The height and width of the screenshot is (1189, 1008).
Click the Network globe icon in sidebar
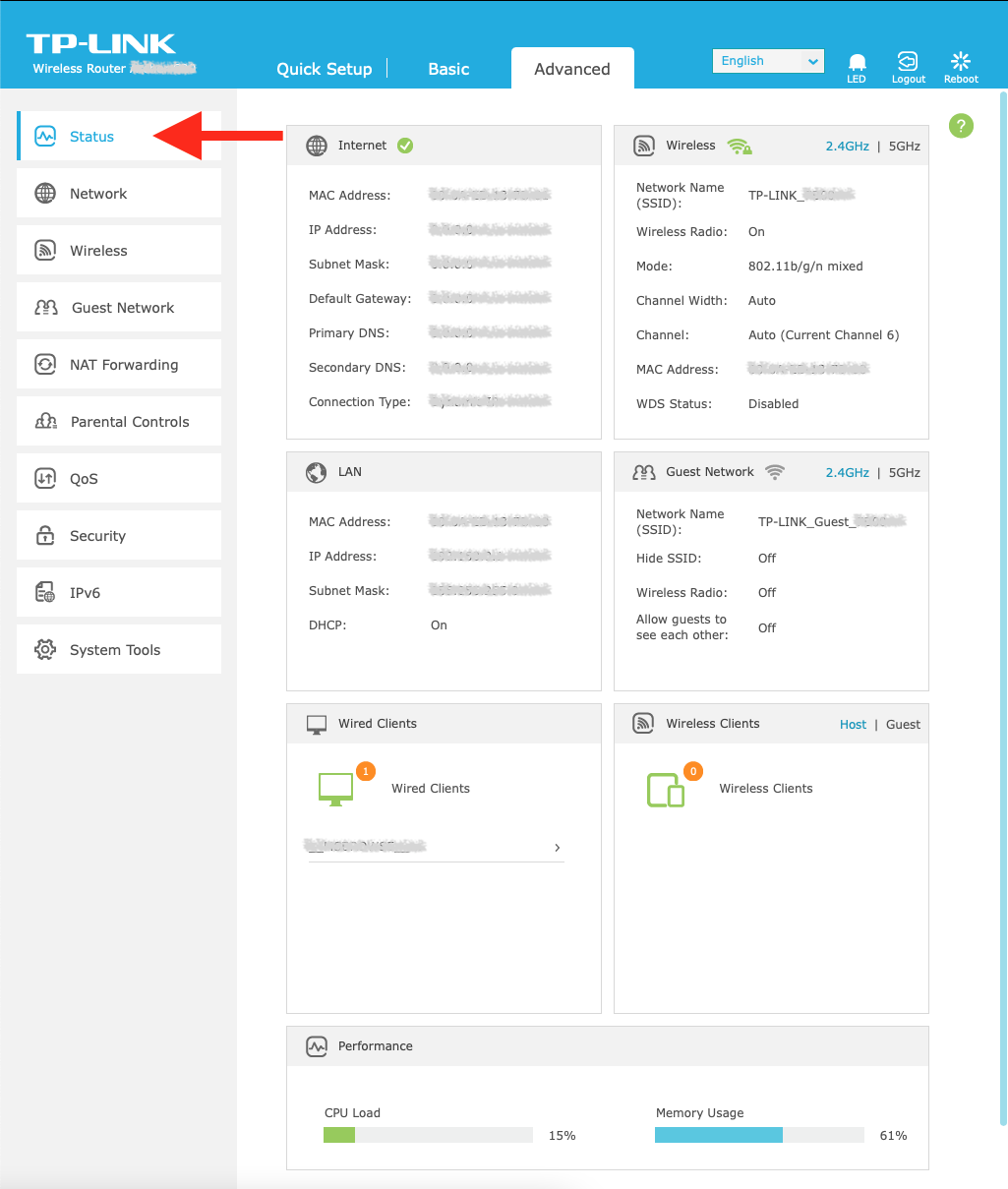click(45, 194)
